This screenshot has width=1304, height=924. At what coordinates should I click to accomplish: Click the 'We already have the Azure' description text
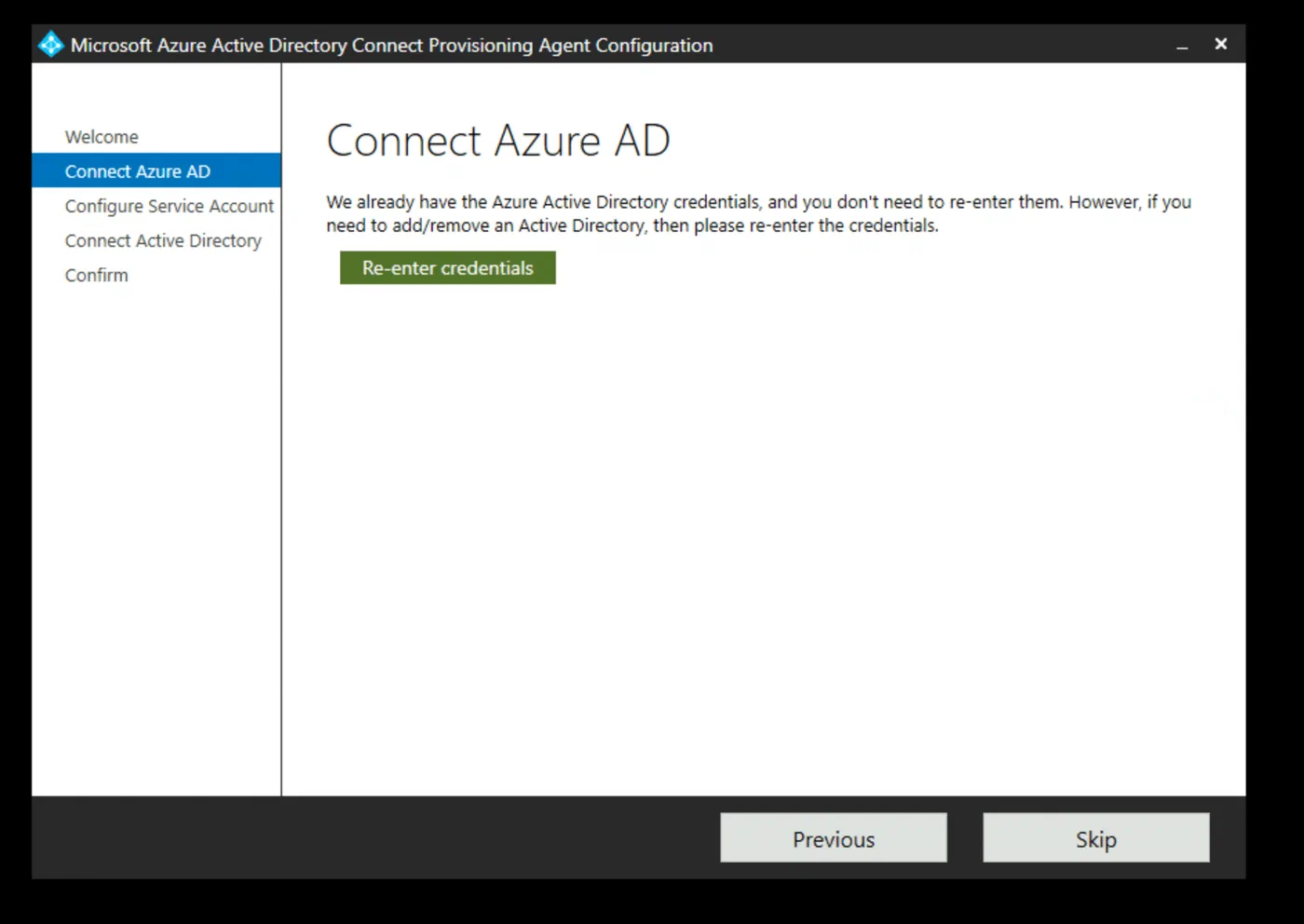coord(758,213)
